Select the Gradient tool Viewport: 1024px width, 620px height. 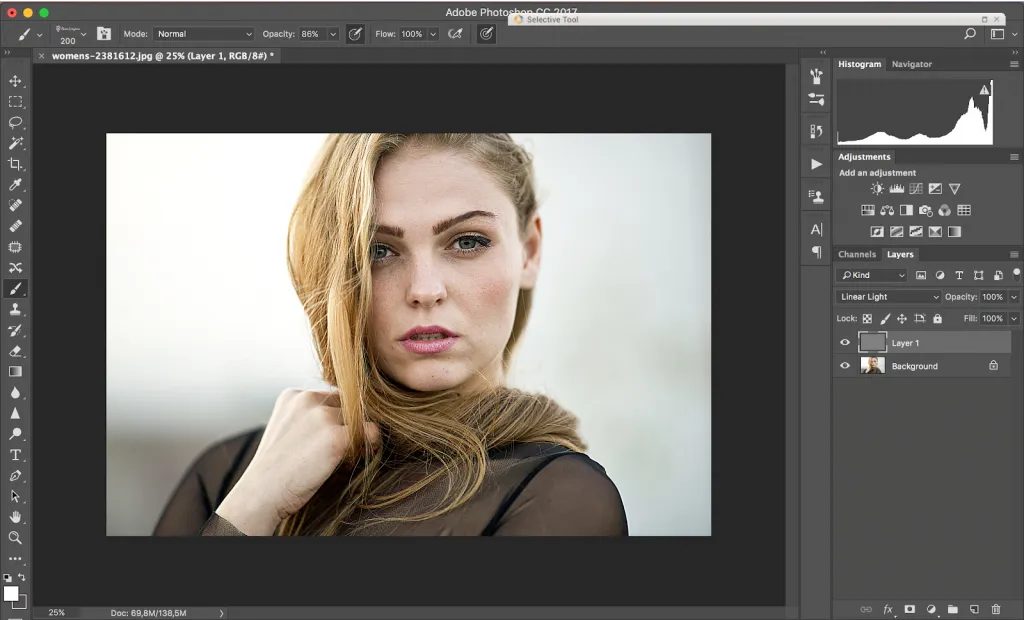tap(15, 372)
